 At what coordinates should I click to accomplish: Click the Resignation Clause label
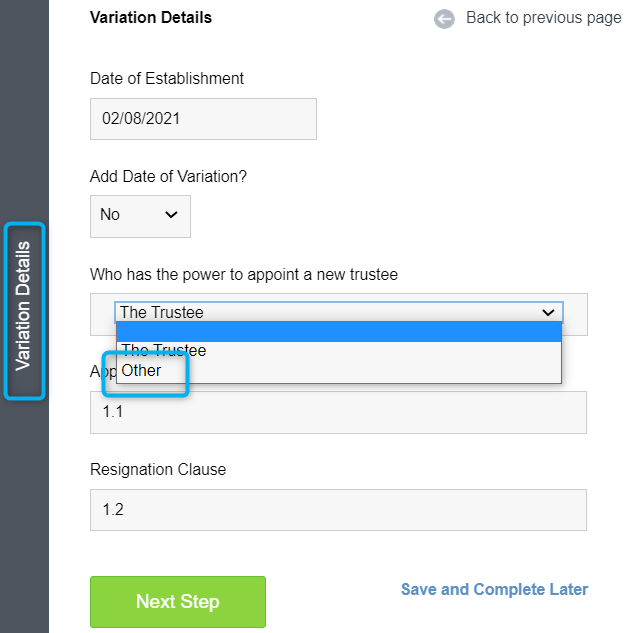158,469
